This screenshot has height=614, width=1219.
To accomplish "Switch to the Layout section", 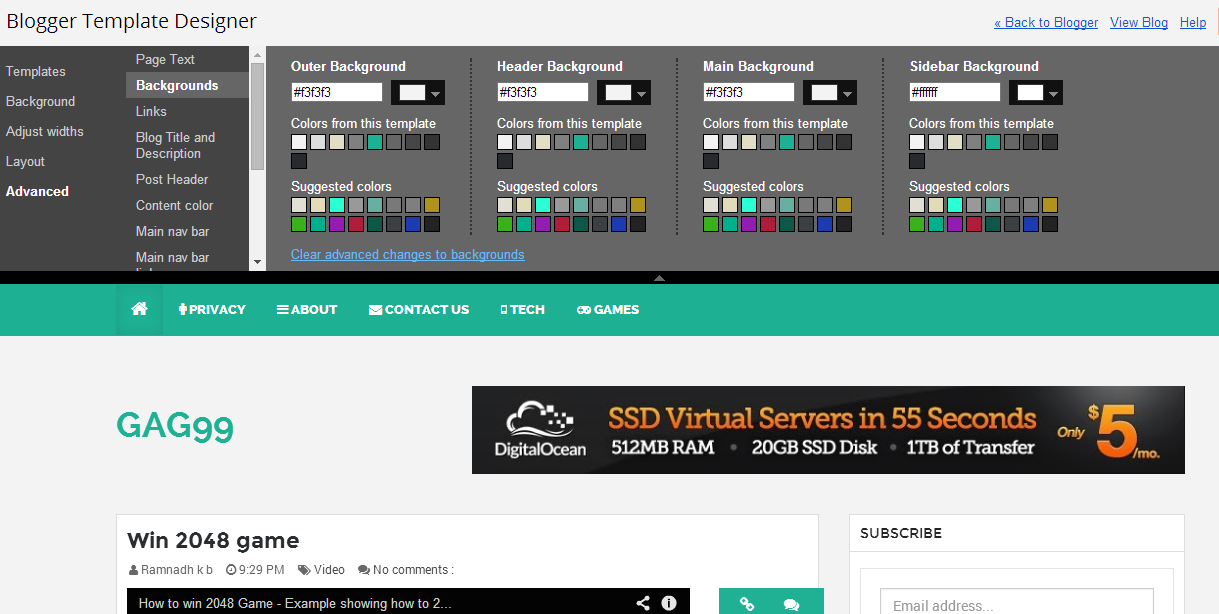I will click(x=25, y=161).
